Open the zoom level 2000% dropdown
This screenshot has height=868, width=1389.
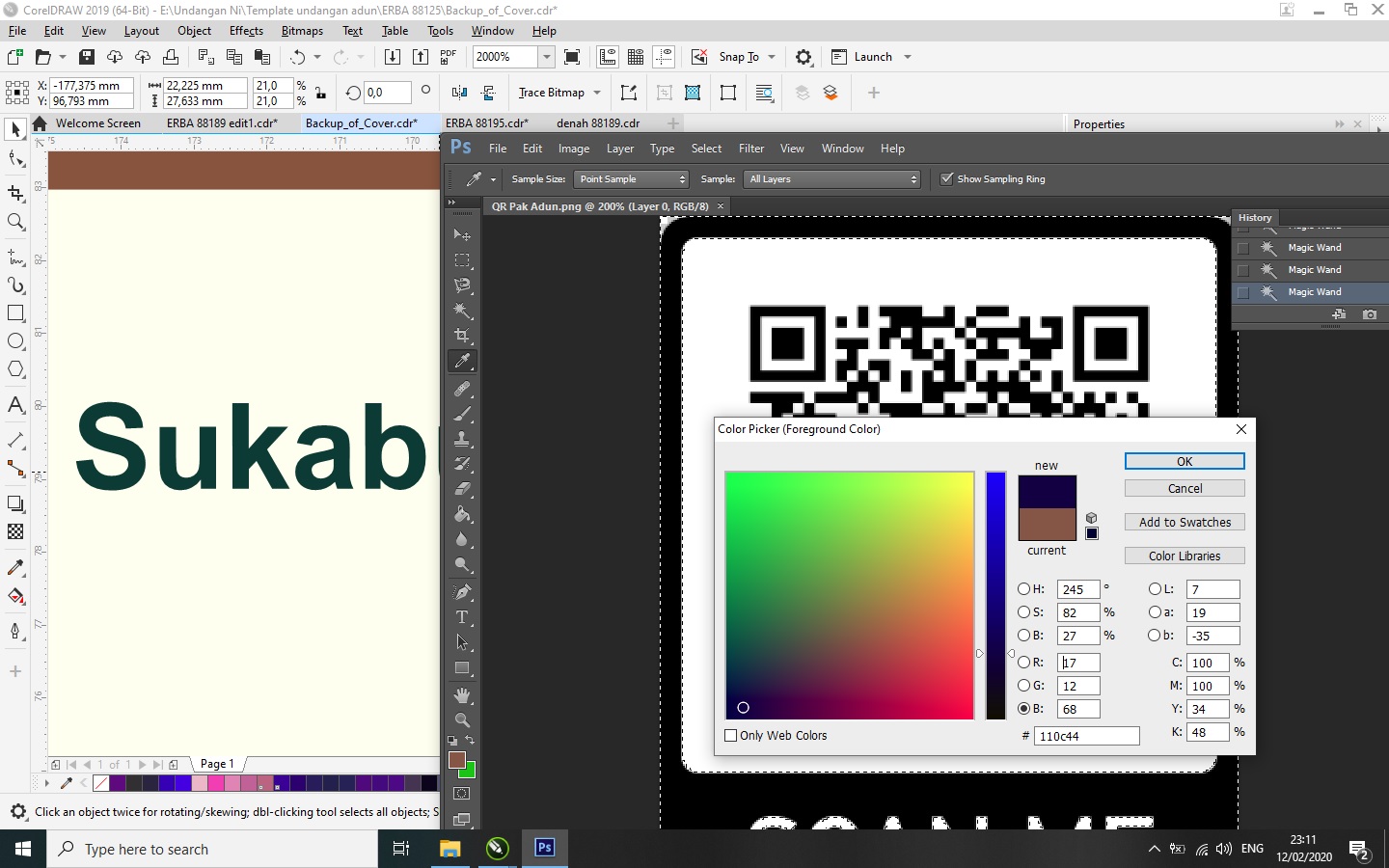pyautogui.click(x=546, y=57)
